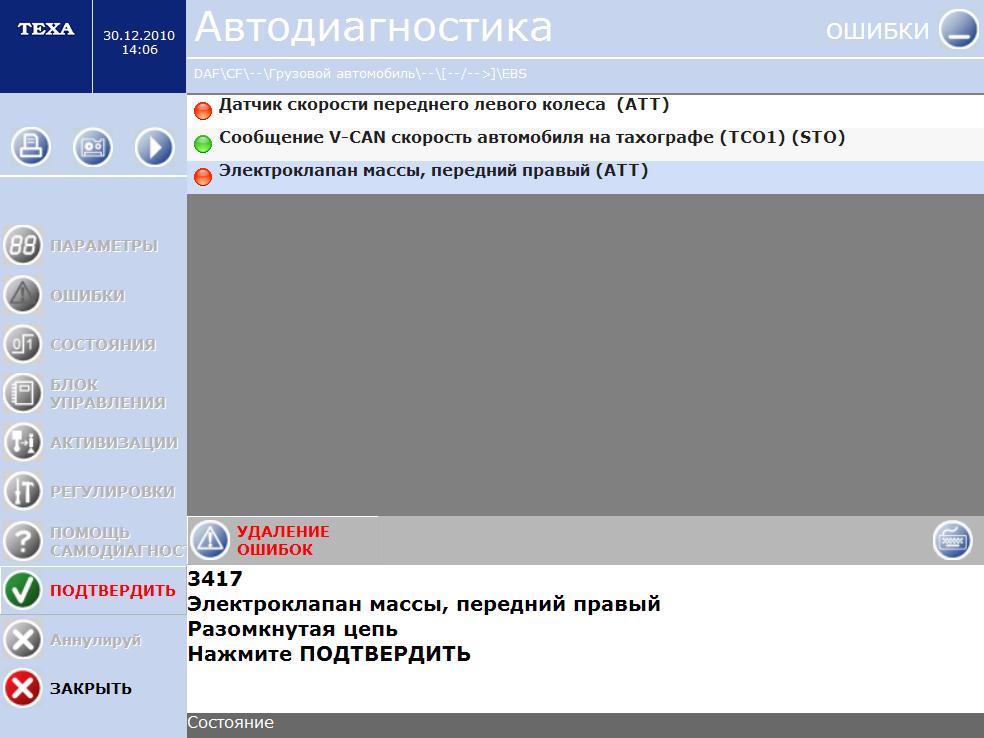This screenshot has height=738, width=984.
Task: Click the TEXA logo
Action: pos(46,29)
